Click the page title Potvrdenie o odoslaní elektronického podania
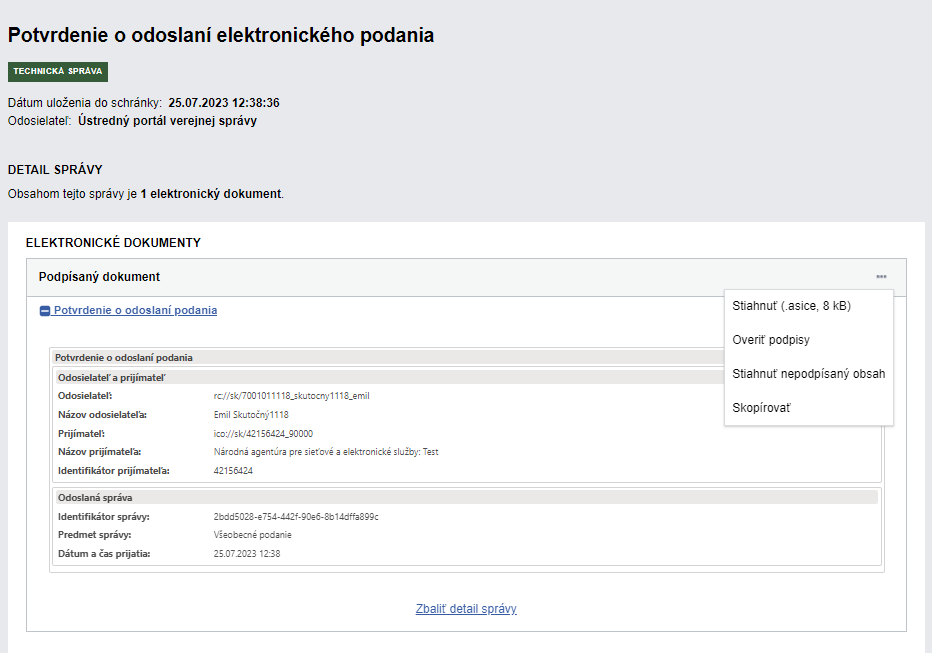 [x=221, y=35]
